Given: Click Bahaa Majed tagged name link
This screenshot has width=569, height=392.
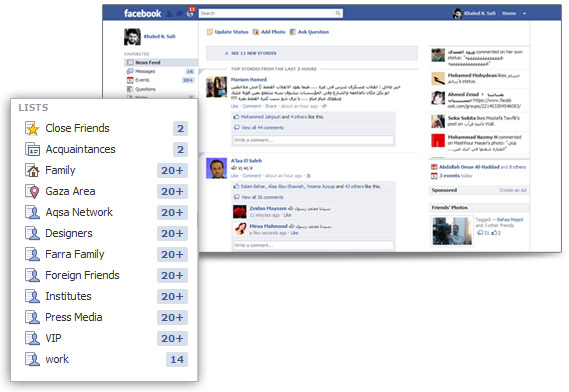Looking at the screenshot, I should [510, 220].
